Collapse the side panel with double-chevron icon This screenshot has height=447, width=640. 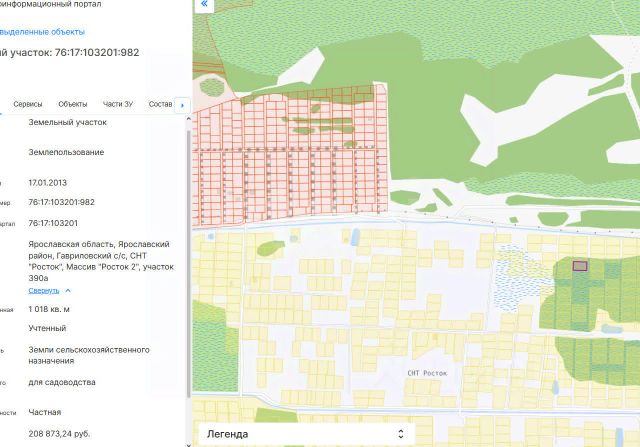click(204, 5)
